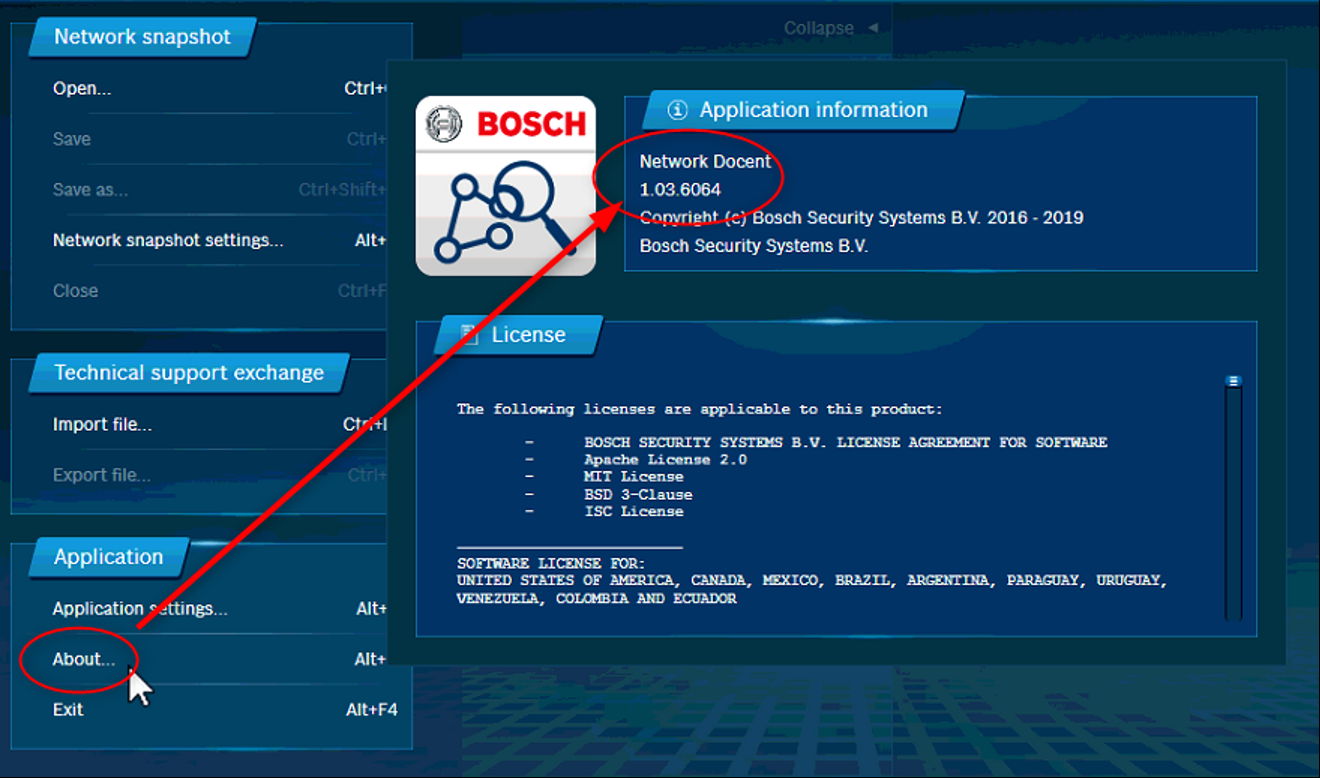Open Application settings...
Screen dimensions: 1320x778
(x=140, y=609)
